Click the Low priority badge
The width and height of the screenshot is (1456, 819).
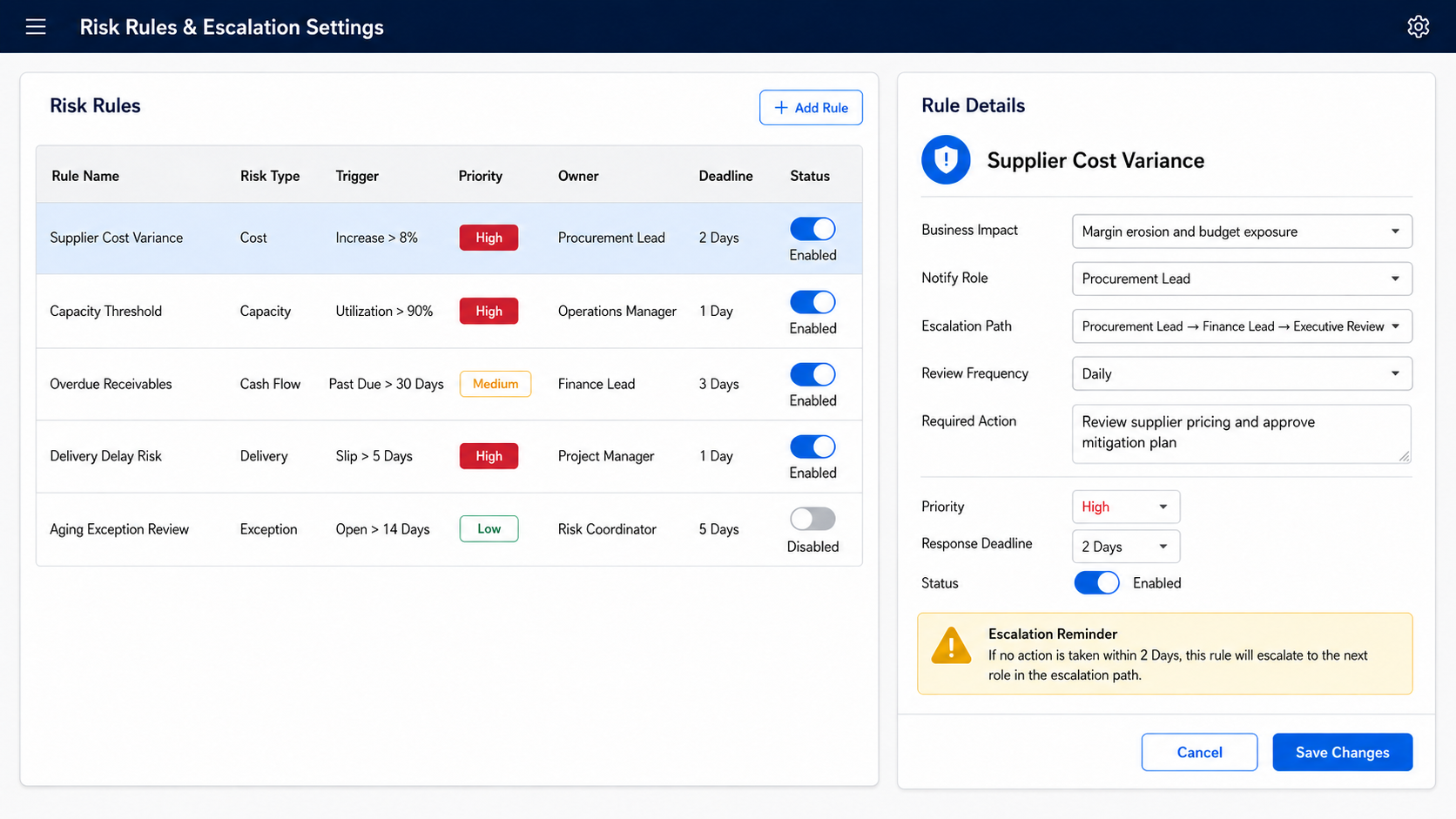tap(489, 528)
